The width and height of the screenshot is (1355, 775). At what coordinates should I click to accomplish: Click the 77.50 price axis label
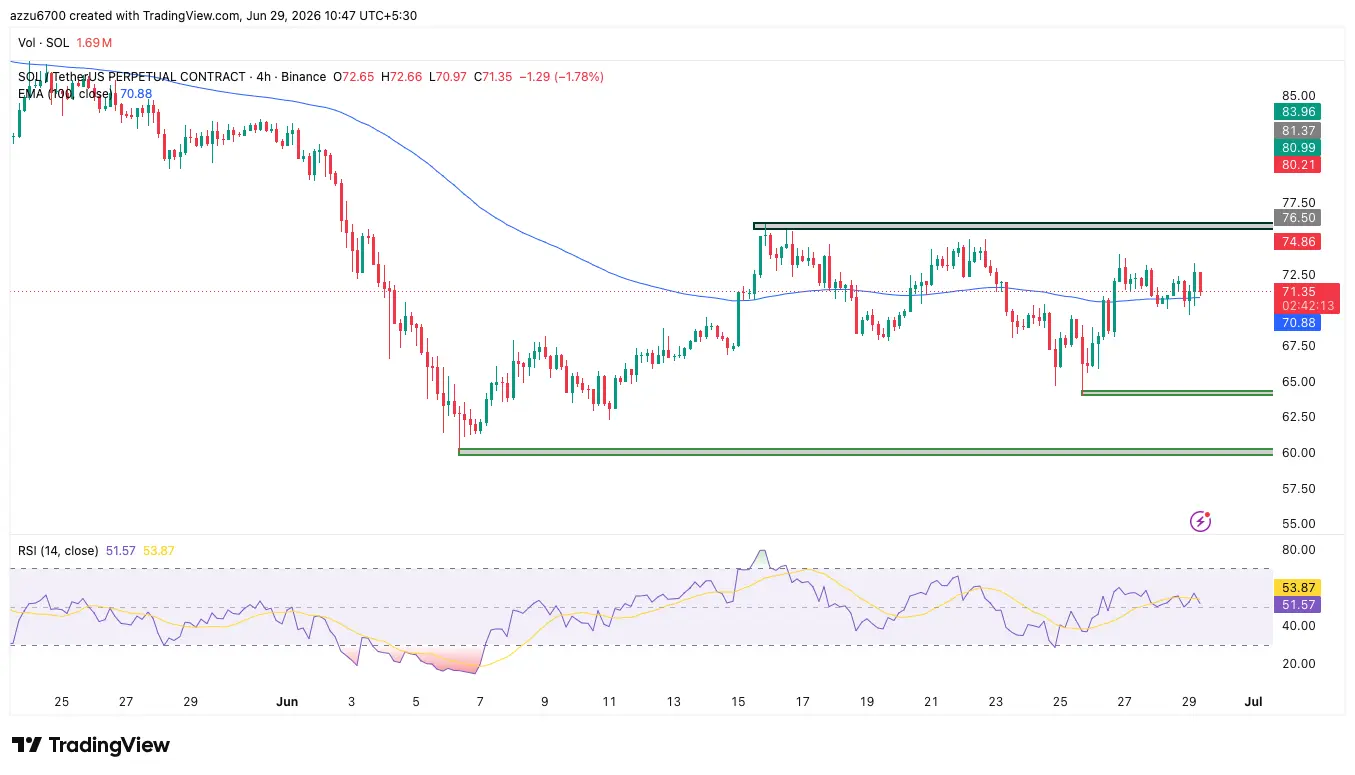(x=1297, y=203)
